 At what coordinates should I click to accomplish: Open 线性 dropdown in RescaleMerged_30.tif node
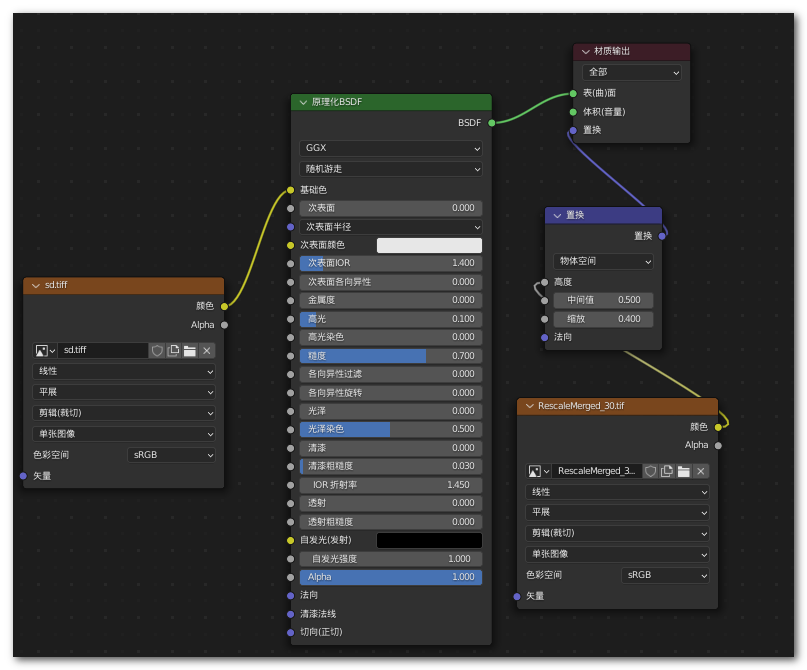617,492
